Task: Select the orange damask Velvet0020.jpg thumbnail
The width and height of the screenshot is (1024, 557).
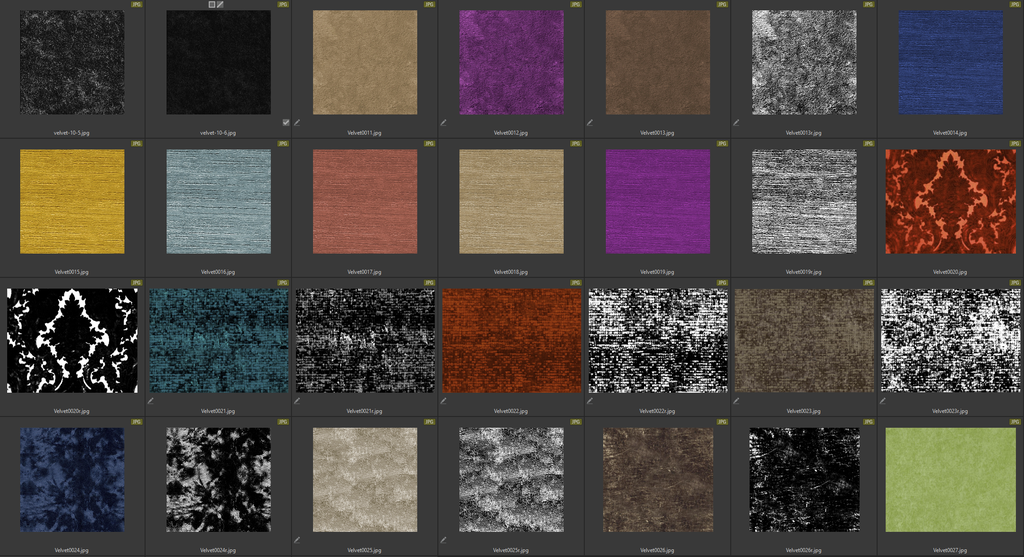Action: coord(950,201)
